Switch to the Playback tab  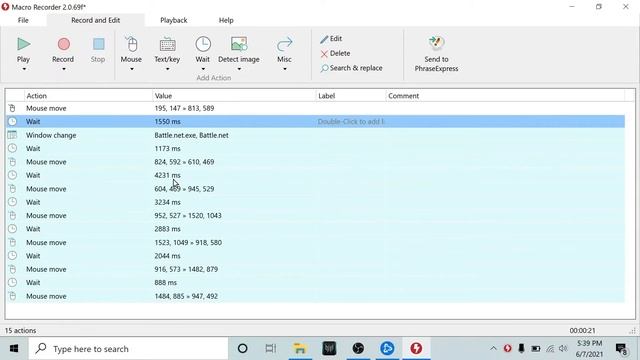pyautogui.click(x=173, y=20)
